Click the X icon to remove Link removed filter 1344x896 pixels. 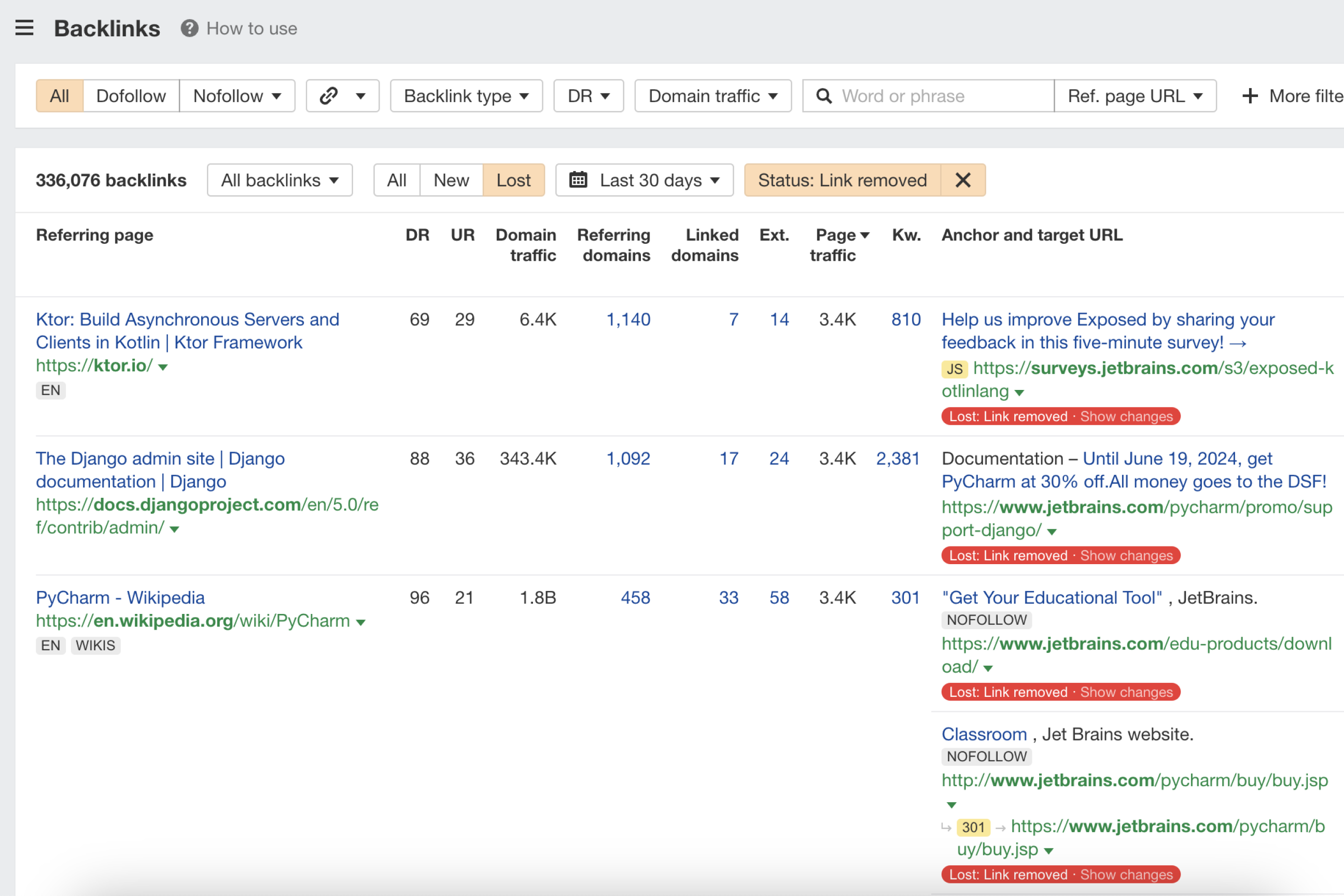[962, 180]
